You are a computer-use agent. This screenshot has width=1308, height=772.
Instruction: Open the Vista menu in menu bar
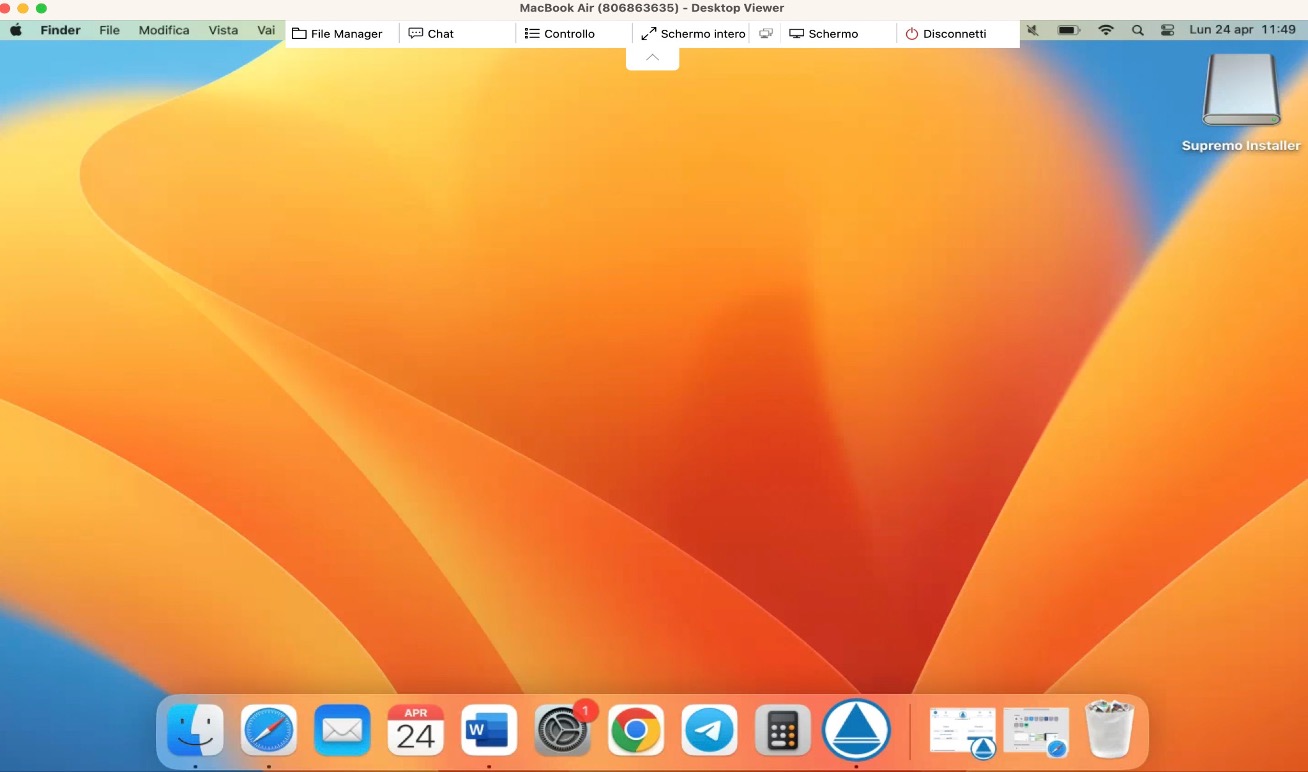pos(223,31)
